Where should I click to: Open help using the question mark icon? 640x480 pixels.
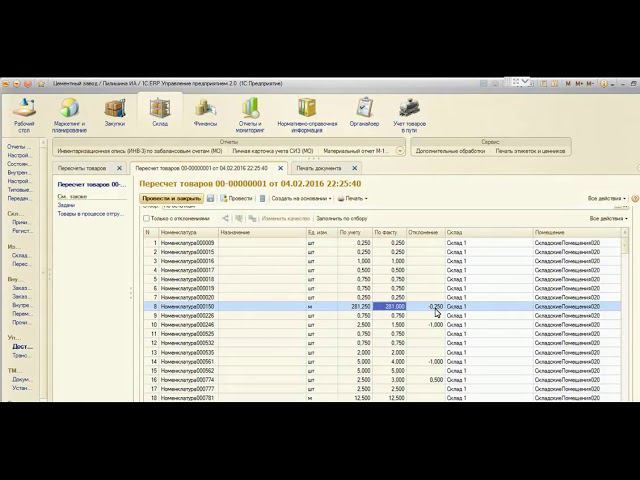[635, 198]
